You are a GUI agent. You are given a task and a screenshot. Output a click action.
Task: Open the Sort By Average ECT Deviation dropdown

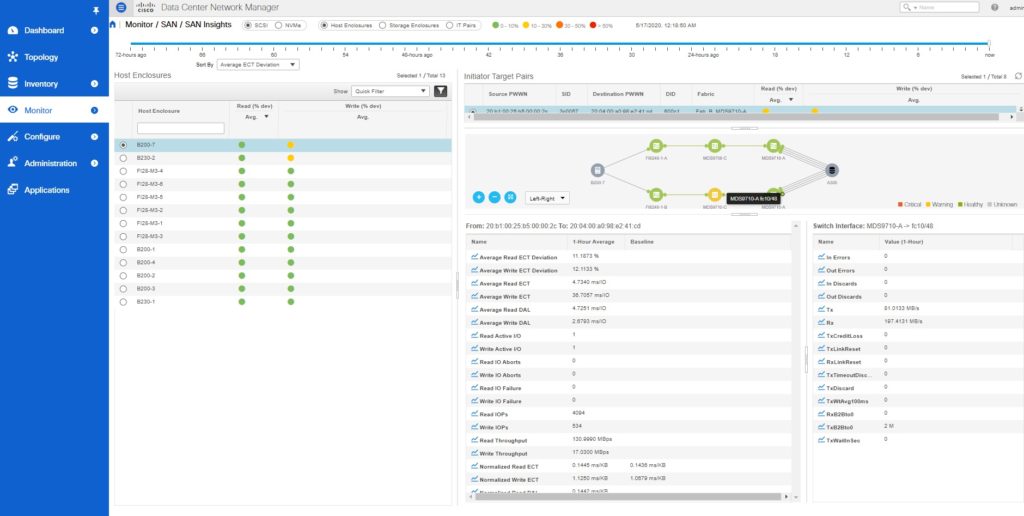click(x=258, y=65)
